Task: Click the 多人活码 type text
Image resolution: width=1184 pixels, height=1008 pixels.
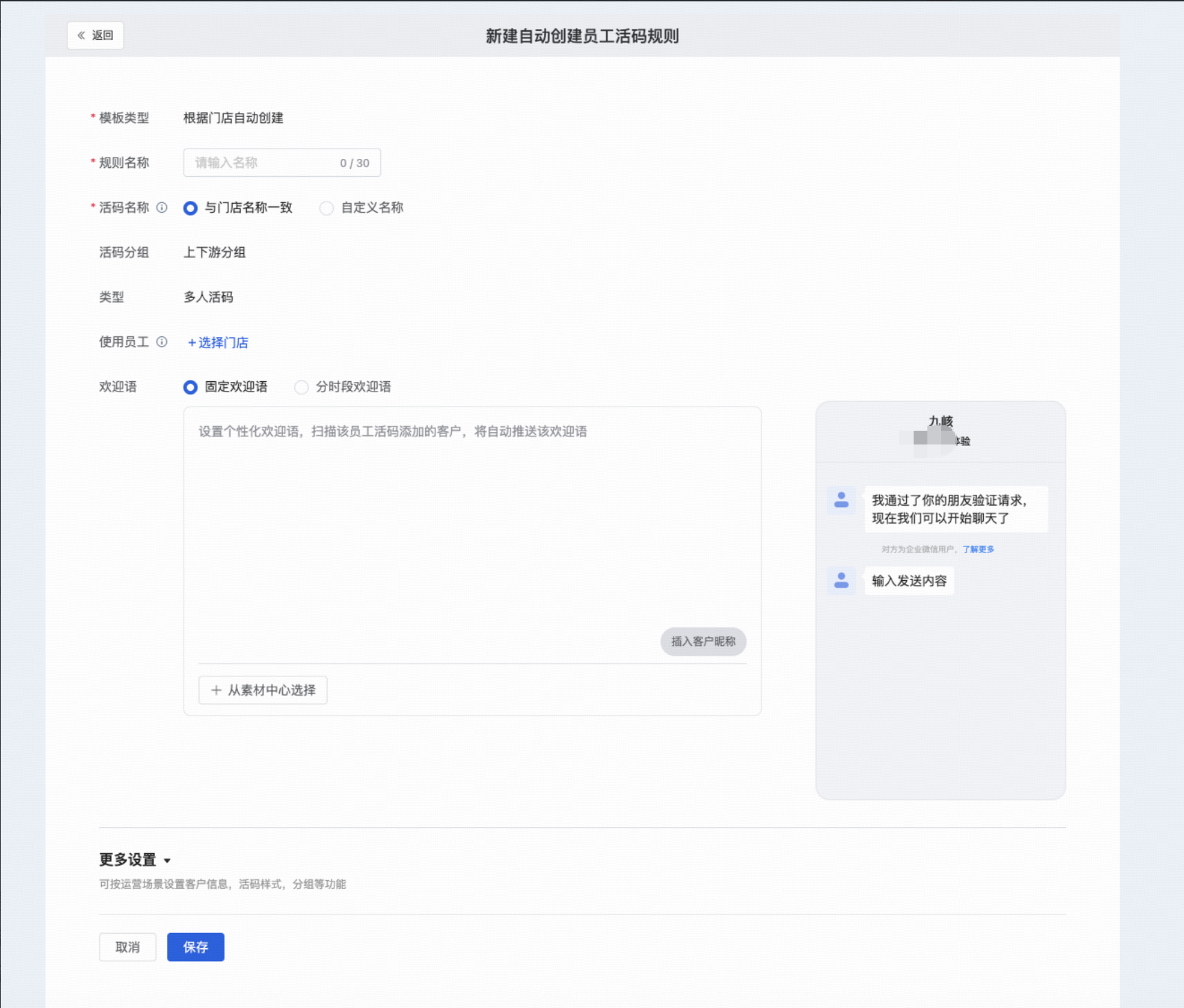Action: pyautogui.click(x=208, y=297)
